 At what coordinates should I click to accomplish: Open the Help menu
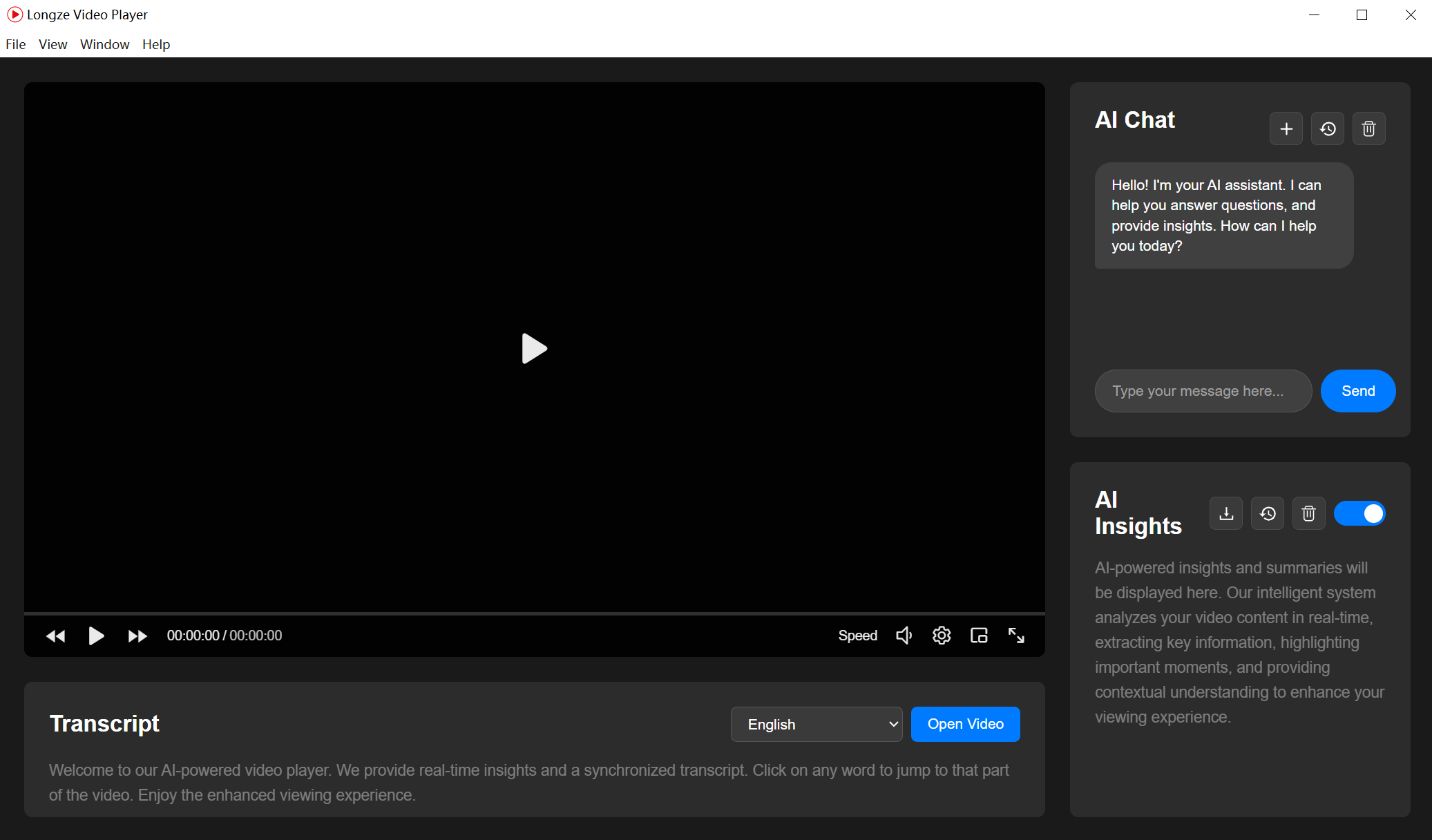coord(156,44)
